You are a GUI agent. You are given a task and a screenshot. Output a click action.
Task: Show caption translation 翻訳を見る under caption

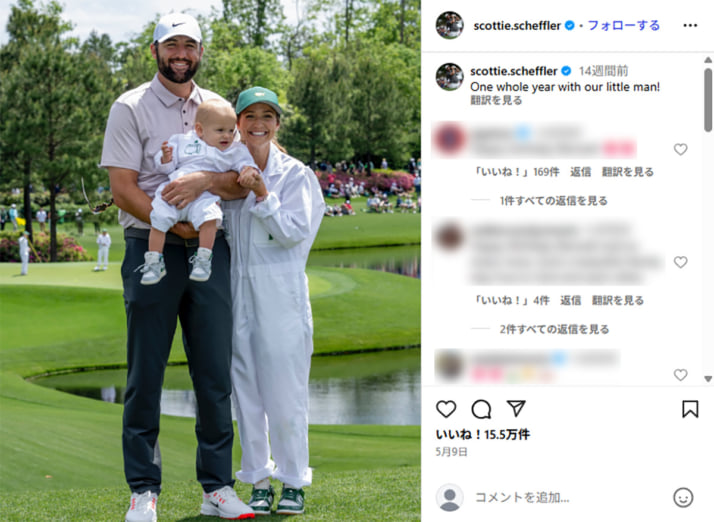[x=496, y=100]
